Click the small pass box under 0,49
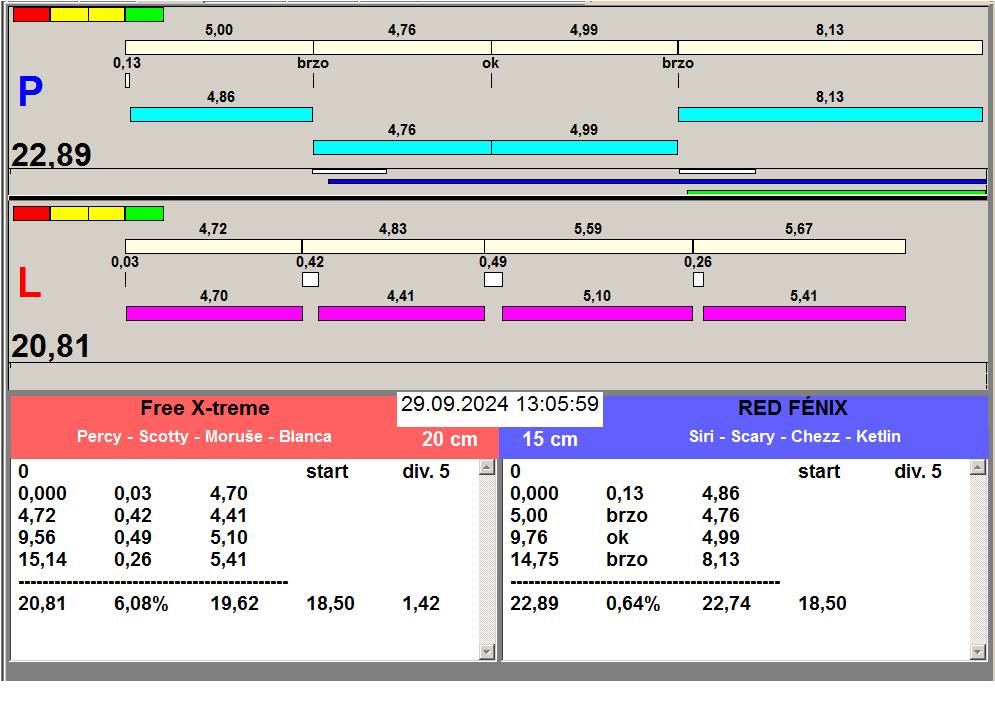 click(x=493, y=279)
